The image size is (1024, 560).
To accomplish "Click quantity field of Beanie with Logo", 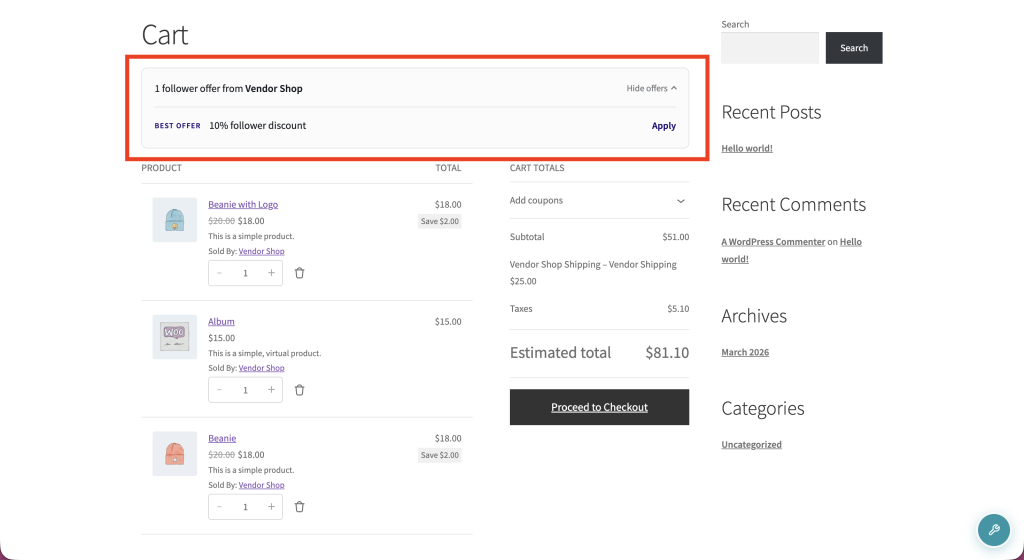I will (x=246, y=273).
